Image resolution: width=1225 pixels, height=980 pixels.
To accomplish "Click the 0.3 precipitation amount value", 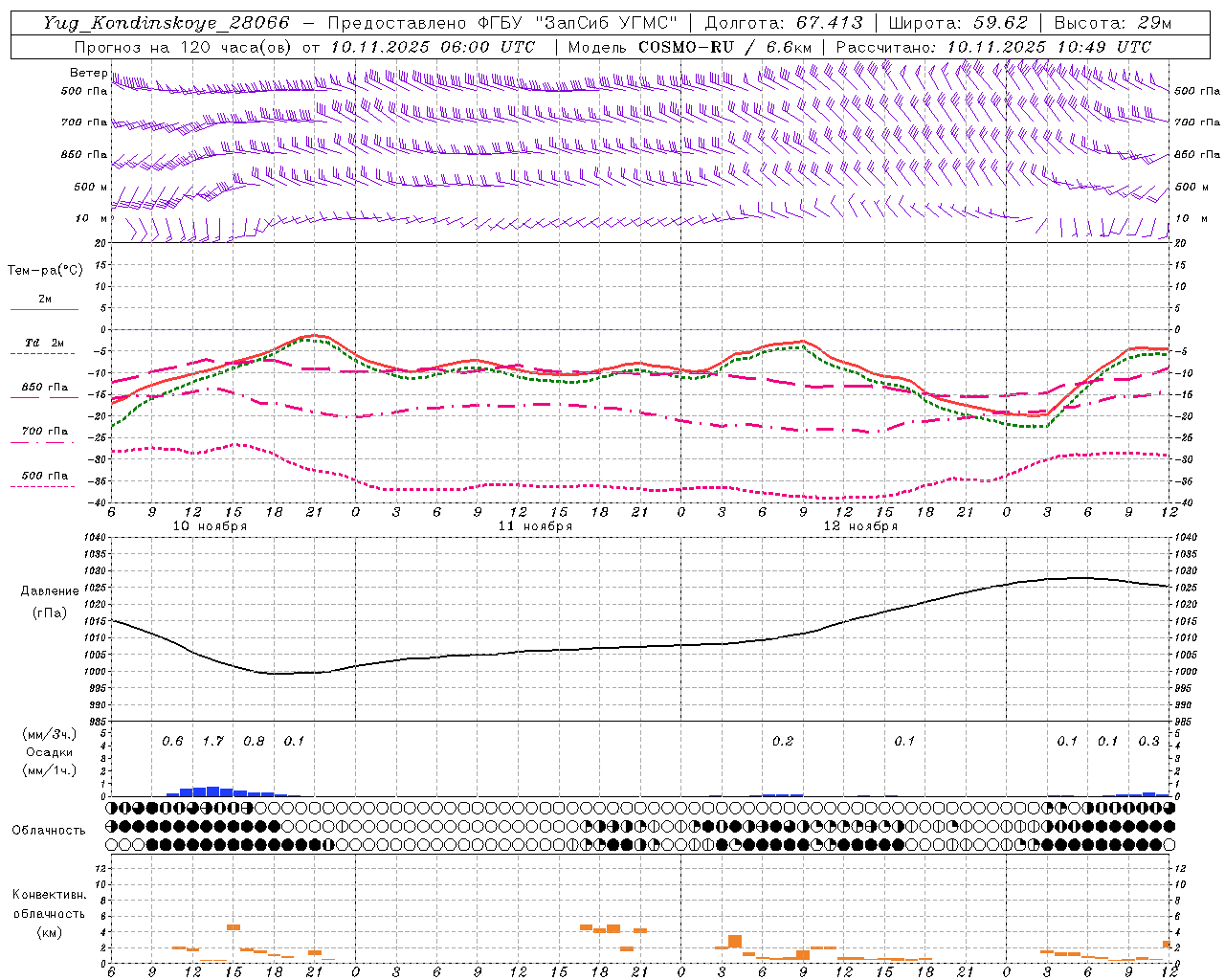I will [x=1148, y=741].
